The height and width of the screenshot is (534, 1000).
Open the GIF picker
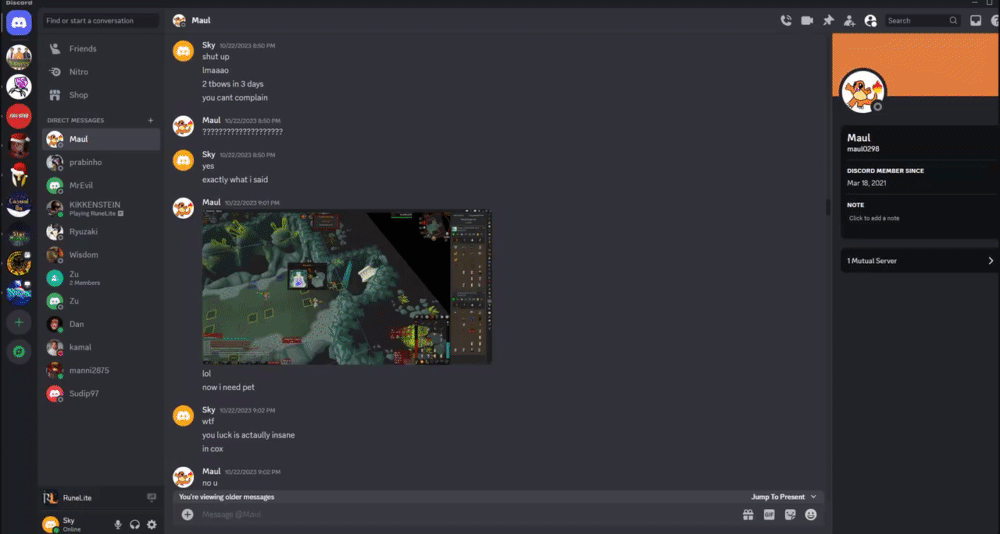coord(769,514)
